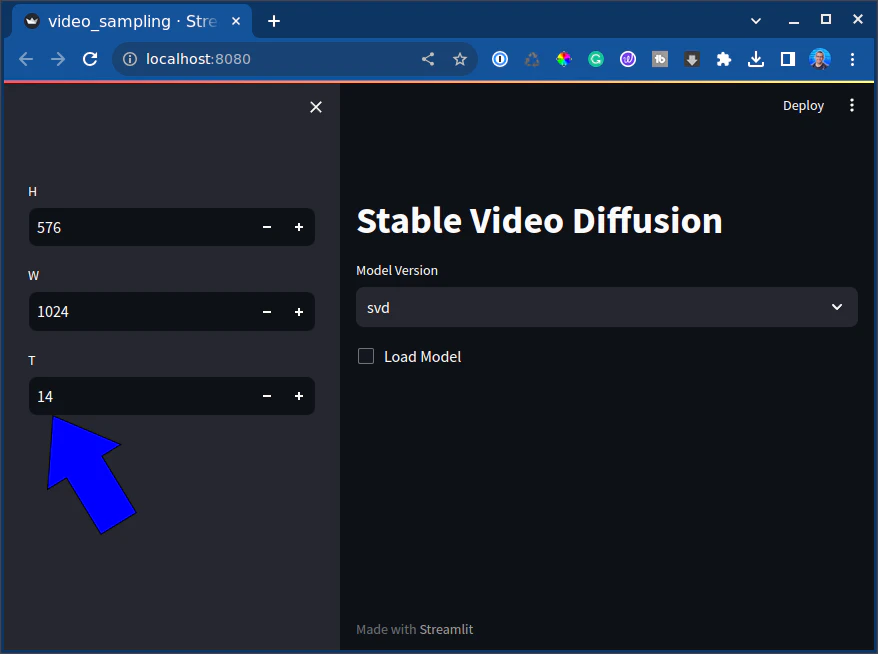The width and height of the screenshot is (878, 654).
Task: Click the gray square 'fb' extension icon
Action: [x=660, y=59]
